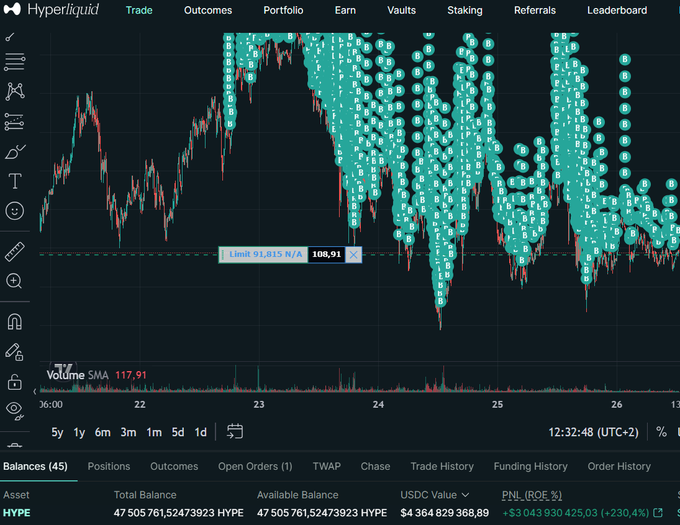This screenshot has width=680, height=525.
Task: Switch to the Trade History tab
Action: click(442, 466)
